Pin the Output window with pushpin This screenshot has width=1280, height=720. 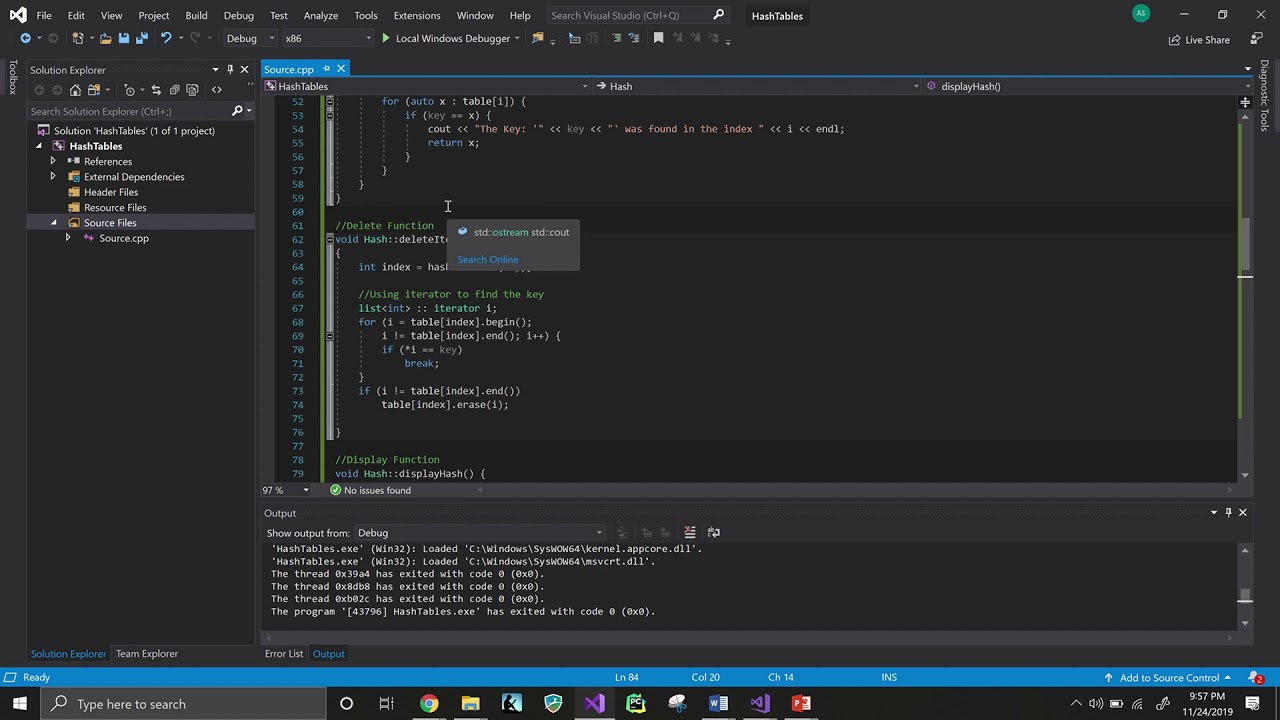pyautogui.click(x=1228, y=512)
